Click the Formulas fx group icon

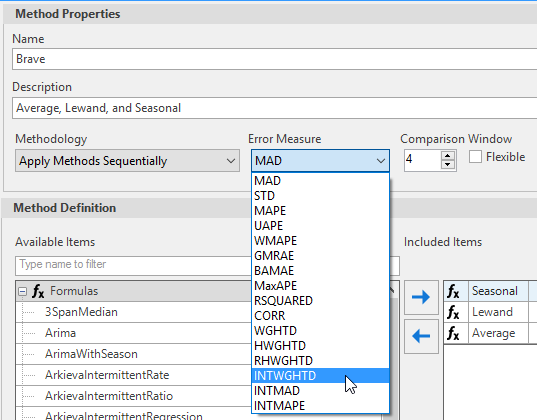38,292
